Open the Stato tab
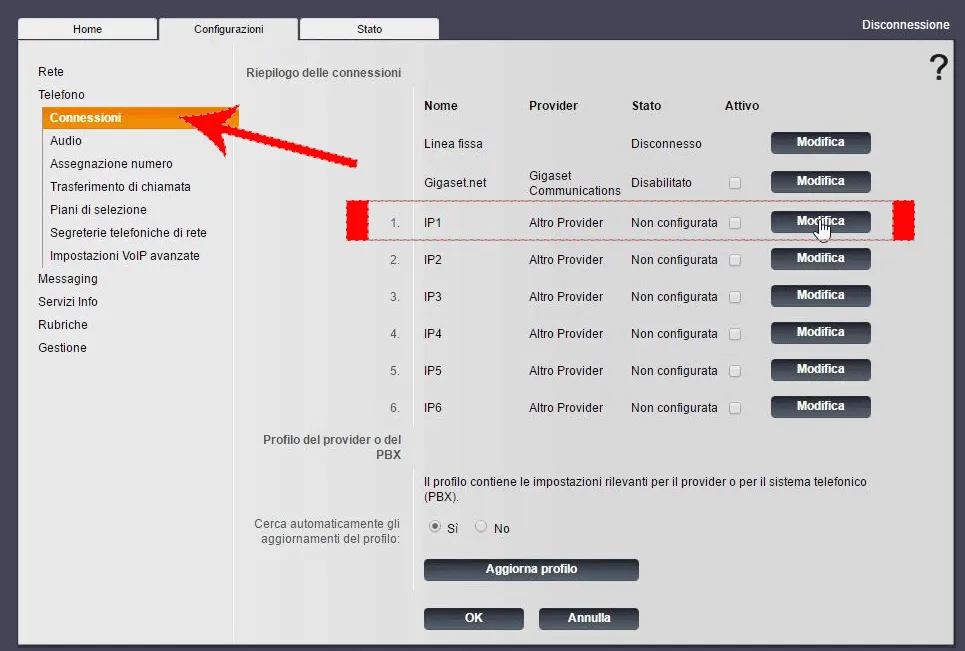Image resolution: width=965 pixels, height=651 pixels. point(369,29)
